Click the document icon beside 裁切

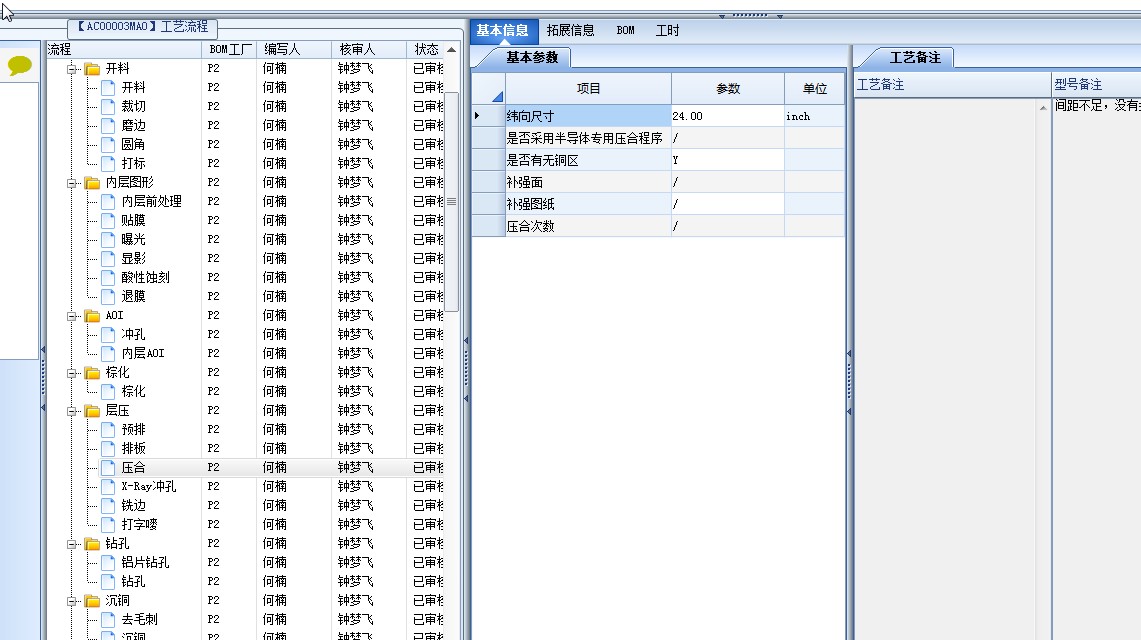coord(108,107)
